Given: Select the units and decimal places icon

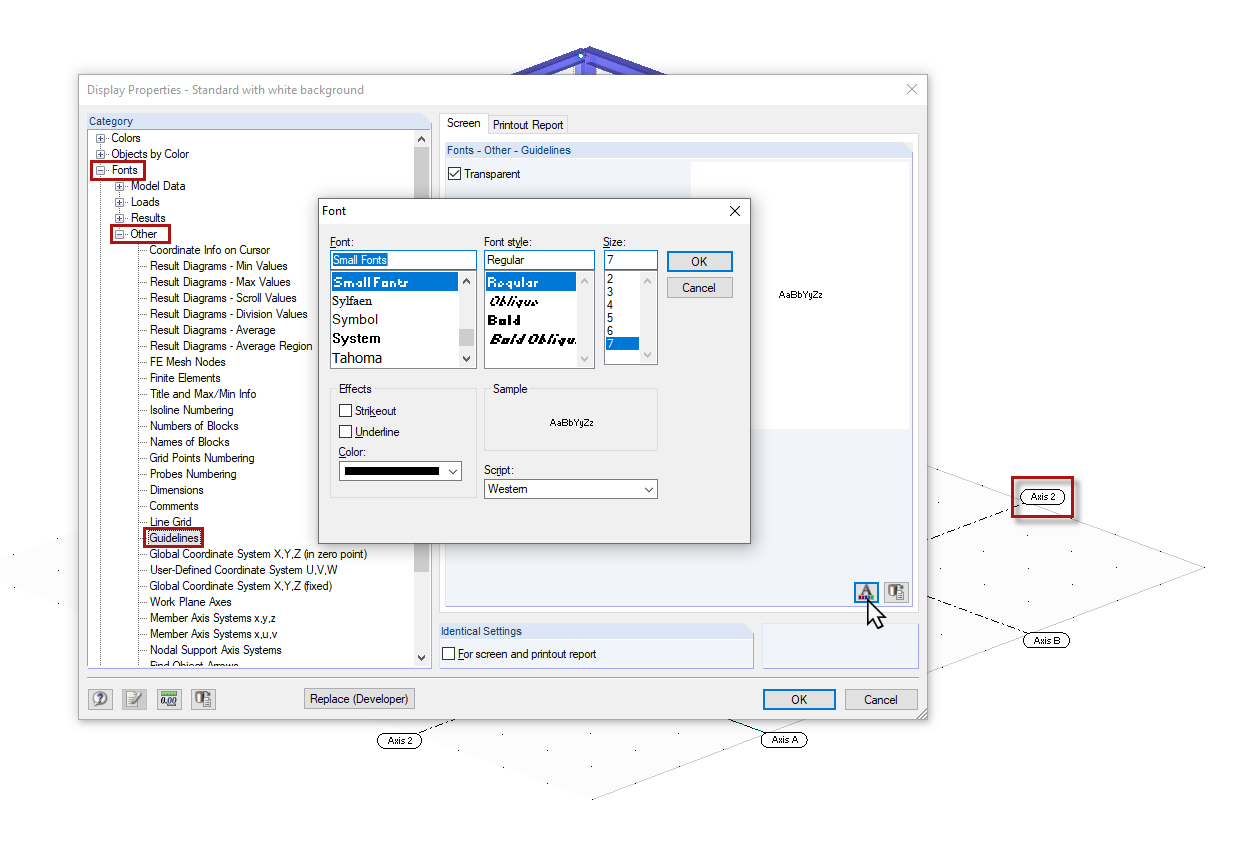Looking at the screenshot, I should click(x=169, y=698).
